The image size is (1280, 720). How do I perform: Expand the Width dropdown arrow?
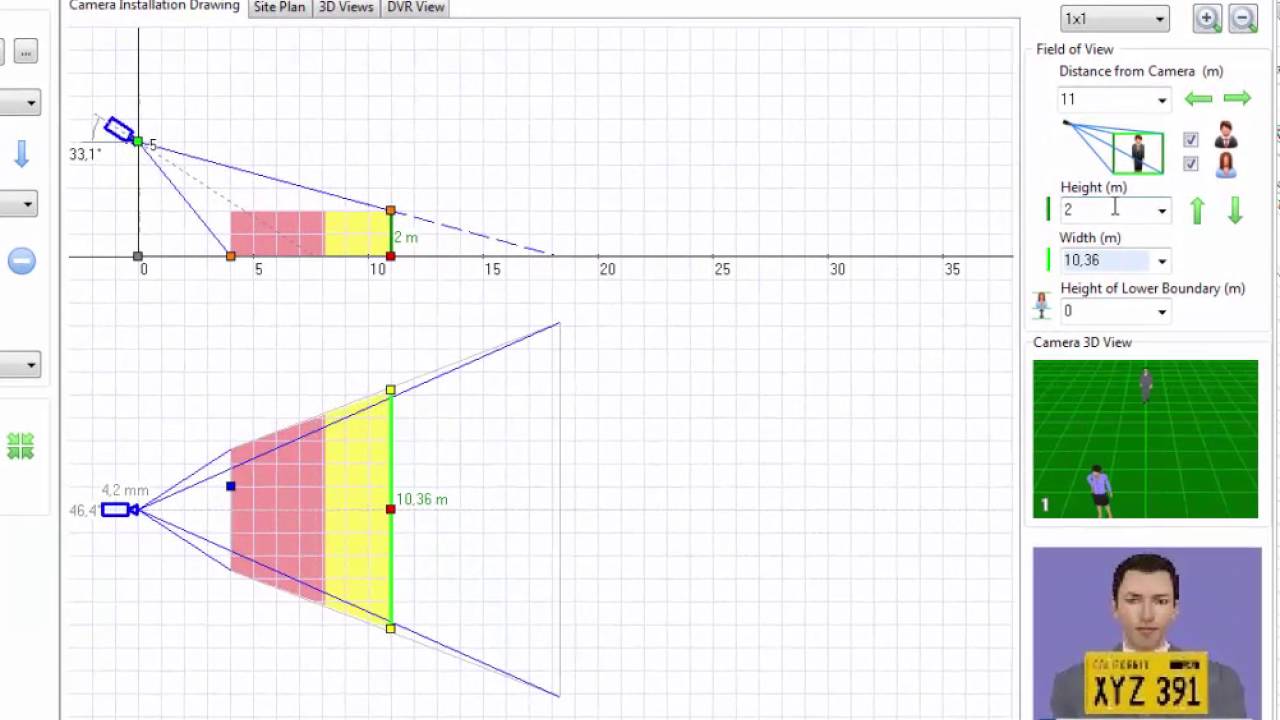click(x=1161, y=261)
